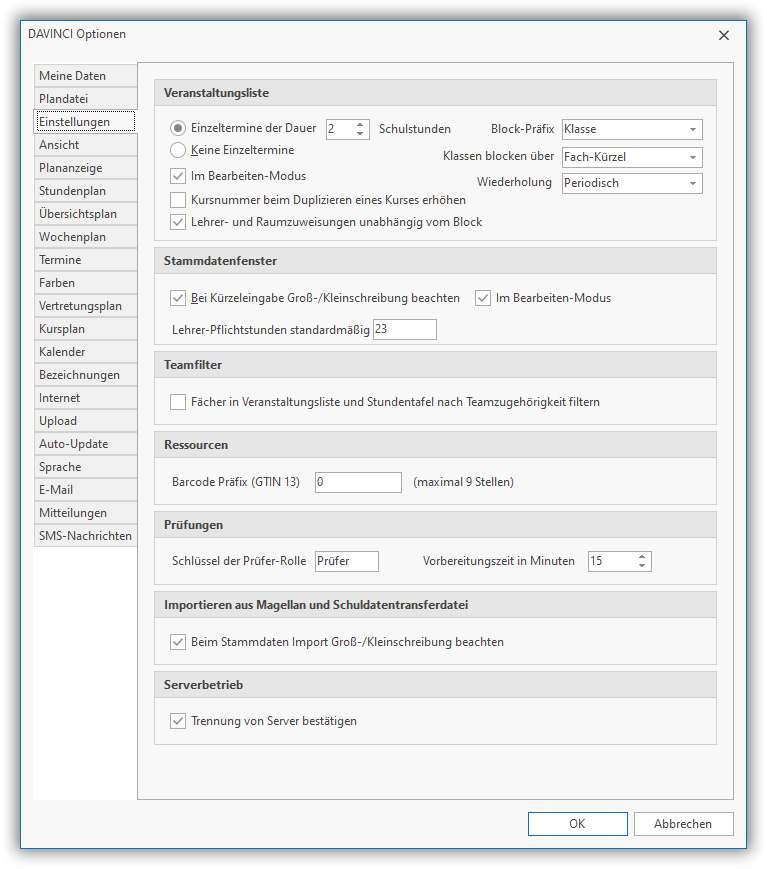
Task: Click the Barcode Präfix input field
Action: 357,482
